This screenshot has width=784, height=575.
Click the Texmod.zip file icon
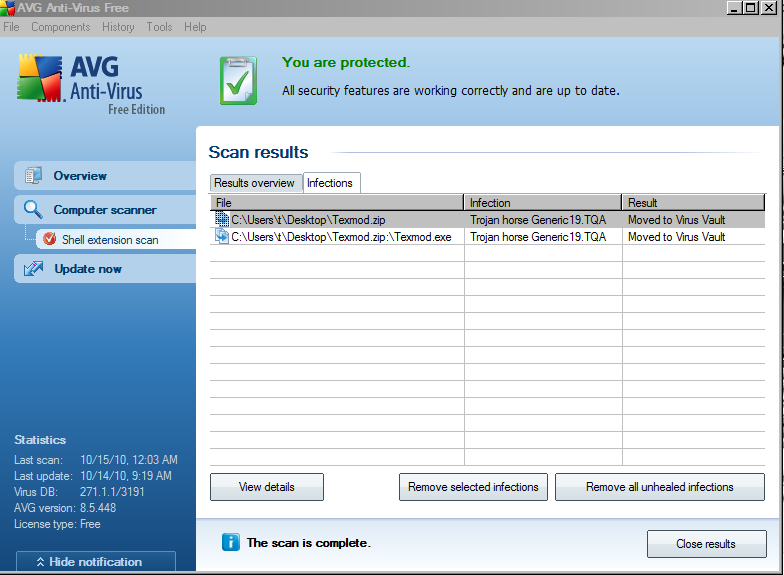pyautogui.click(x=222, y=219)
